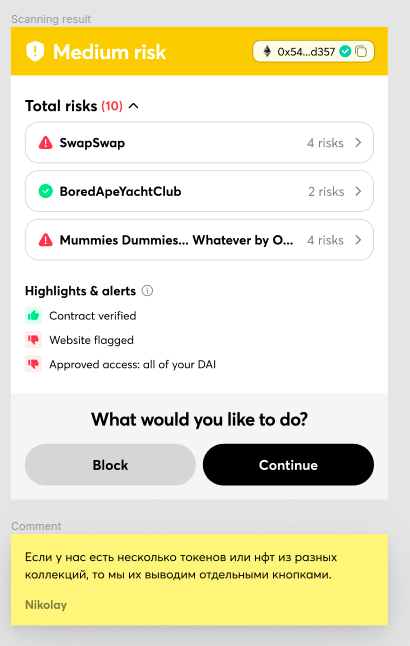Click the Ethereum logo in address pill
410x646 pixels.
[267, 51]
